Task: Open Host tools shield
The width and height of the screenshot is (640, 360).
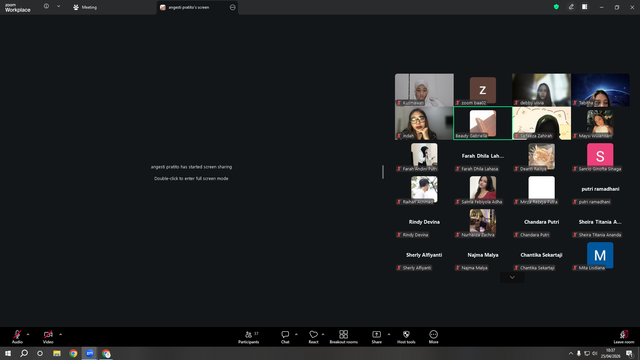Action: click(406, 337)
